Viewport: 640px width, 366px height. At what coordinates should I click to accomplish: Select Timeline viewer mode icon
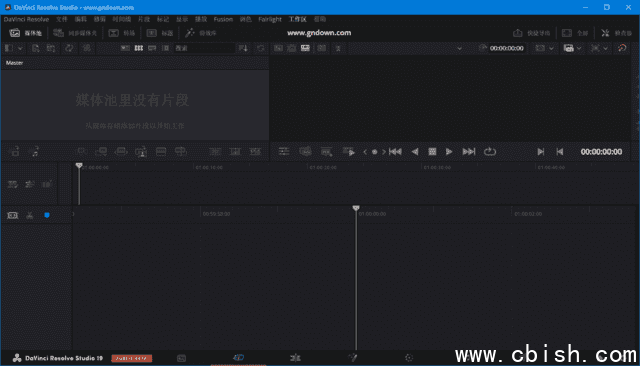(x=305, y=48)
